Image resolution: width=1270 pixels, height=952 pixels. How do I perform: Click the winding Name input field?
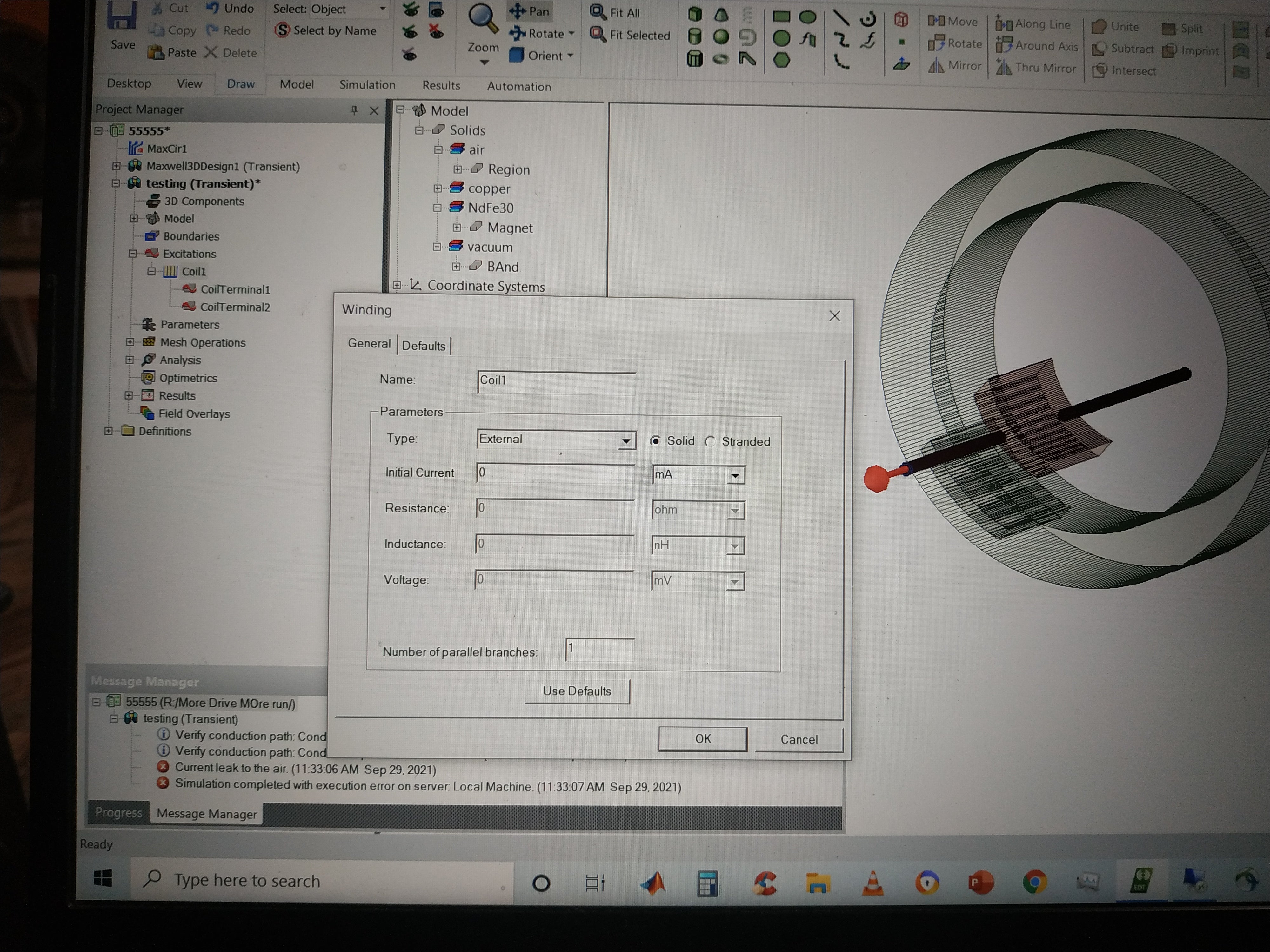[556, 382]
